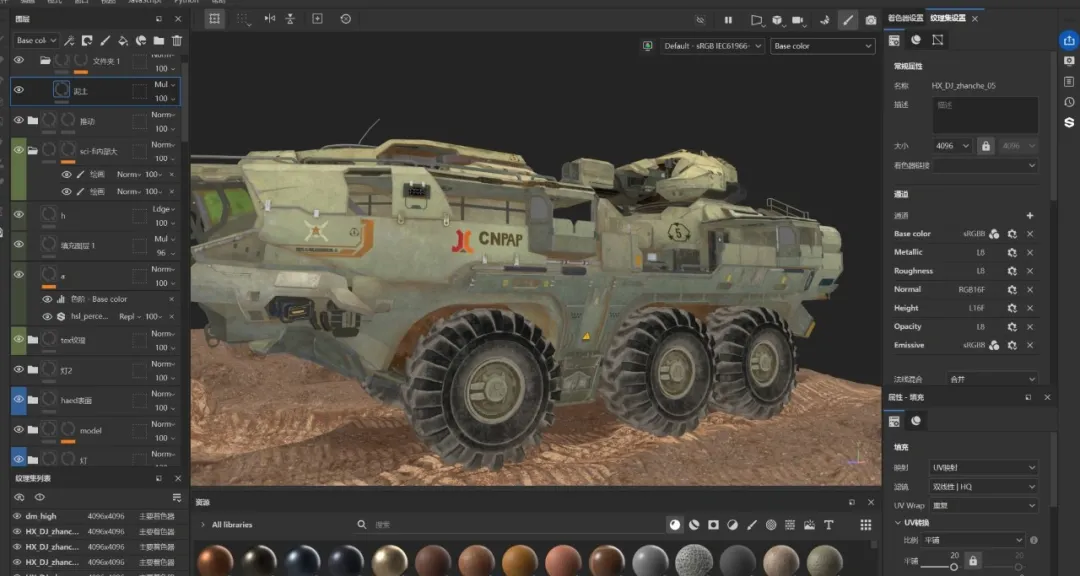Click the camera screenshot icon in viewport toolbar
The height and width of the screenshot is (576, 1080).
(871, 20)
